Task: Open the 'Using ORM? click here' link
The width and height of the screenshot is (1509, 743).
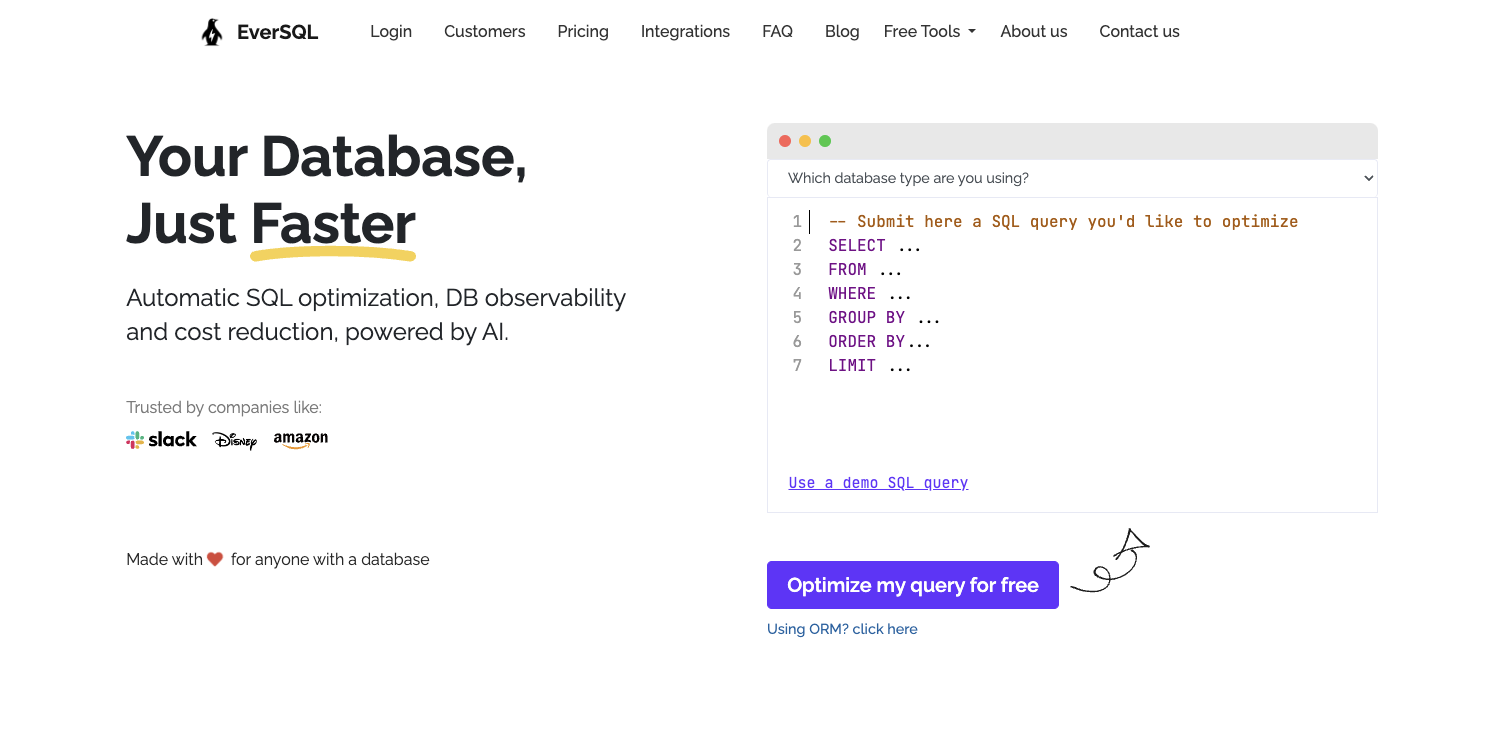Action: tap(842, 628)
